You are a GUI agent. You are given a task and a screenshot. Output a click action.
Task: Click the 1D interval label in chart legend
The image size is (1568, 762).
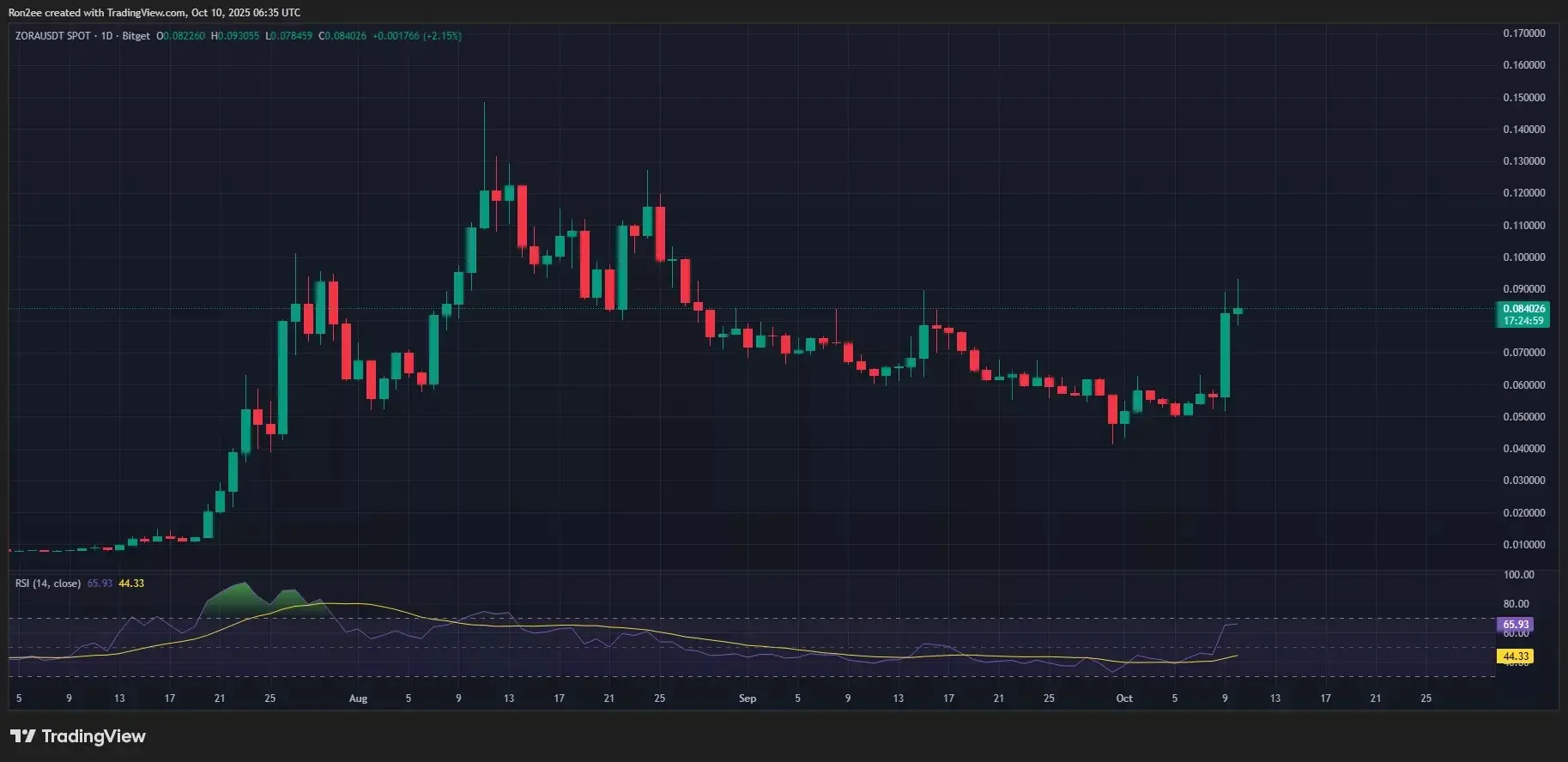106,36
